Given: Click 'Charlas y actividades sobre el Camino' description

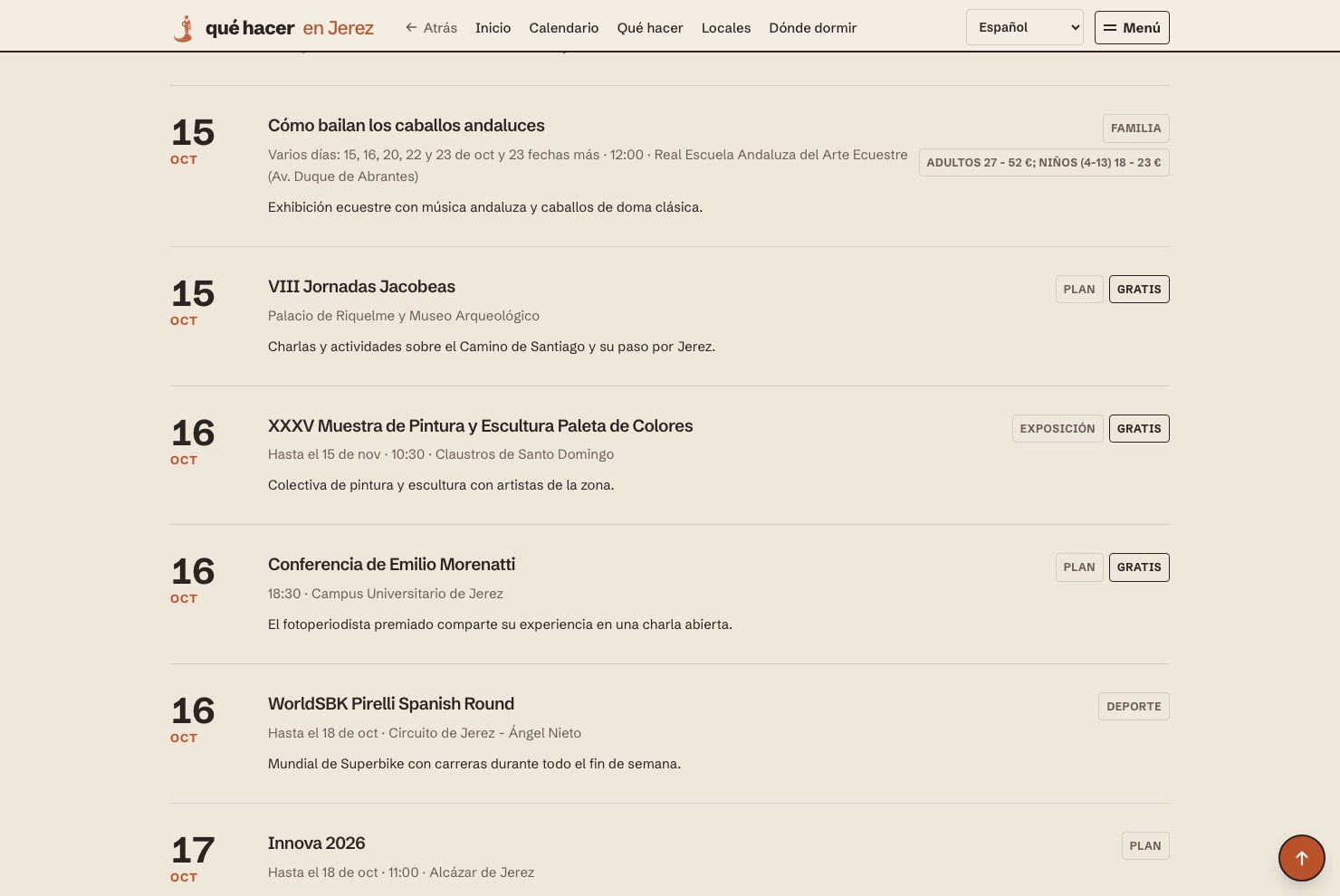Looking at the screenshot, I should (492, 347).
